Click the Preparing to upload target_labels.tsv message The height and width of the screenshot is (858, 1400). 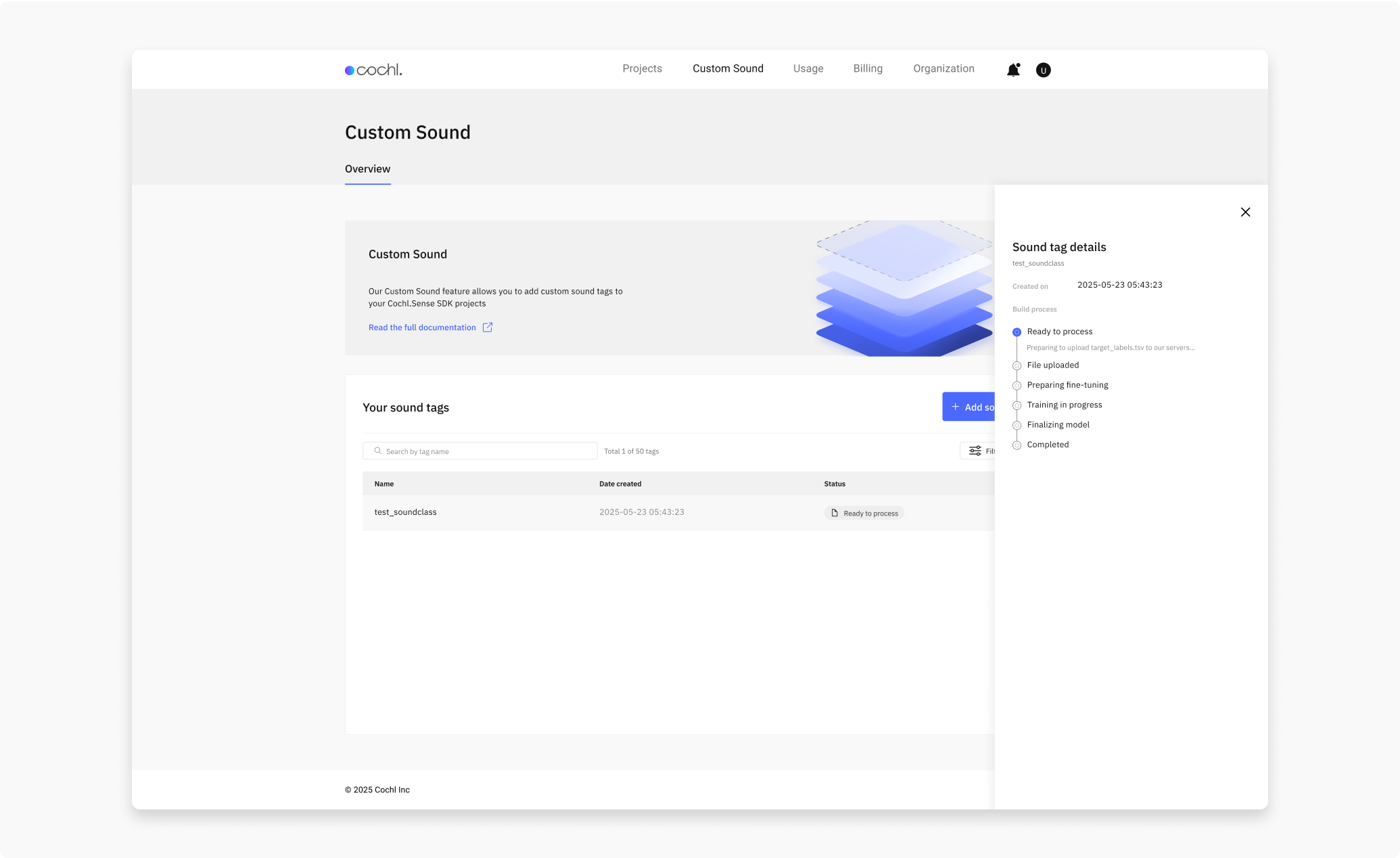pyautogui.click(x=1111, y=348)
